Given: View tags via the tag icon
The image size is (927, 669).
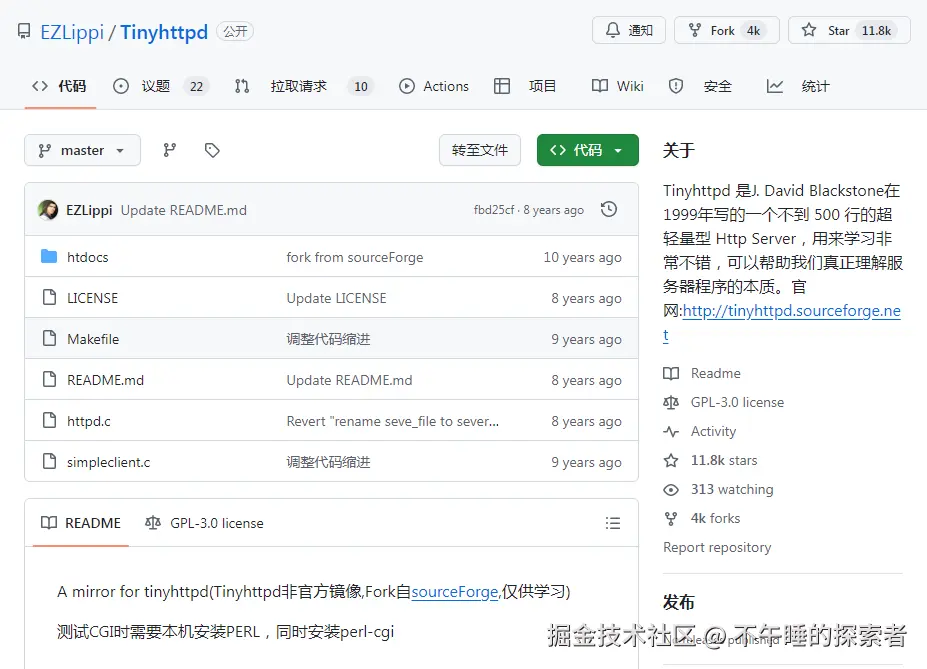Looking at the screenshot, I should point(212,150).
